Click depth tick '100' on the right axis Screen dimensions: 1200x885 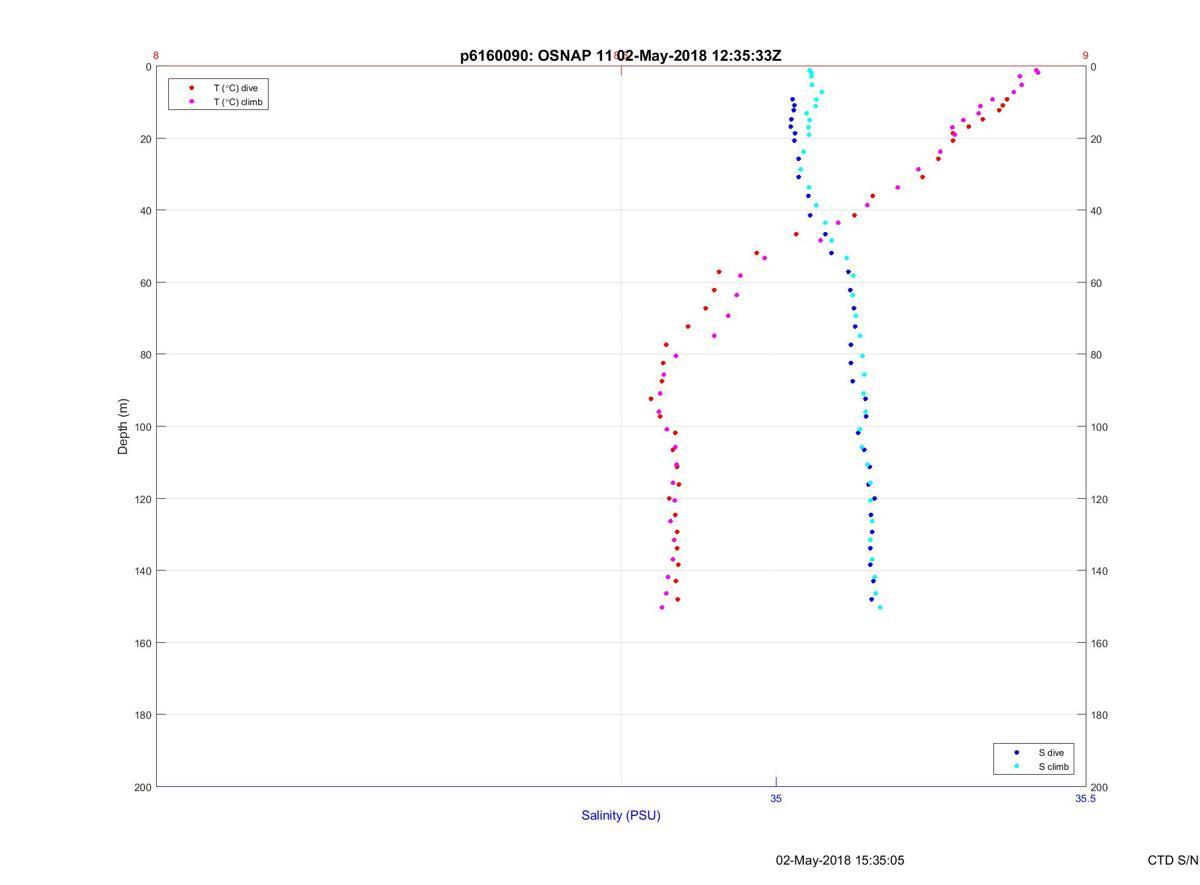1099,427
